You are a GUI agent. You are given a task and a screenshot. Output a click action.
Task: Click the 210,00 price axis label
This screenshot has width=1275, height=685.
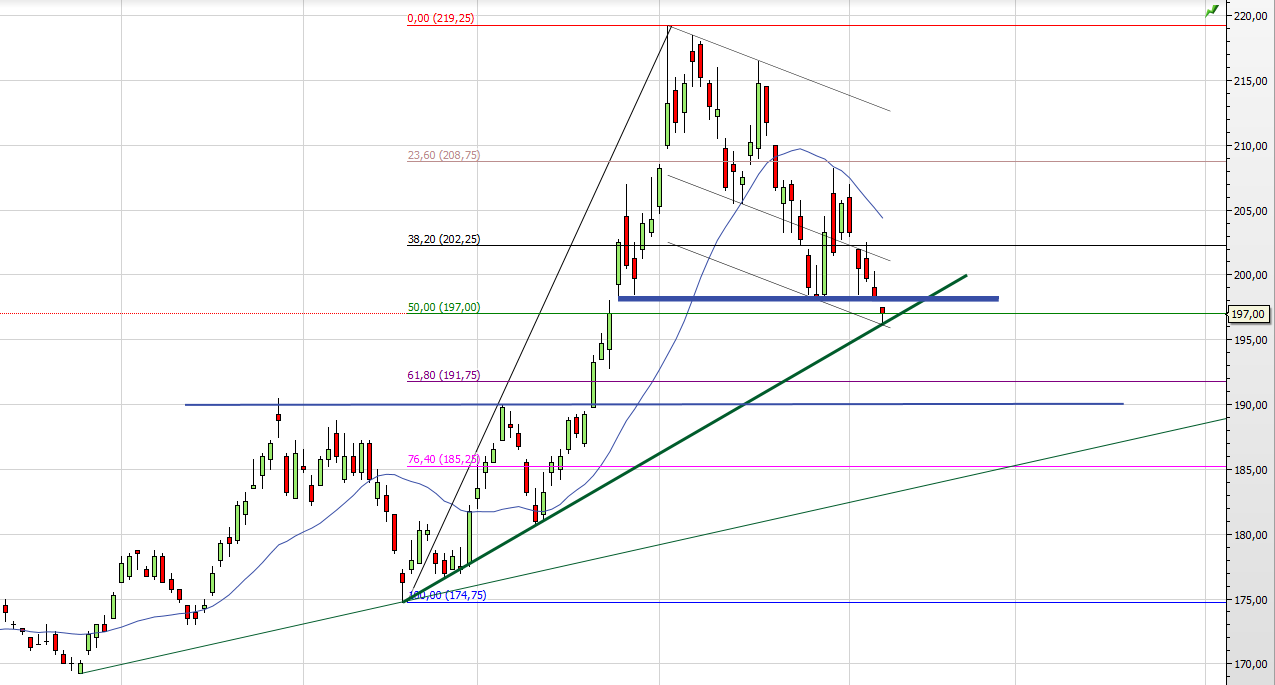coord(1251,146)
